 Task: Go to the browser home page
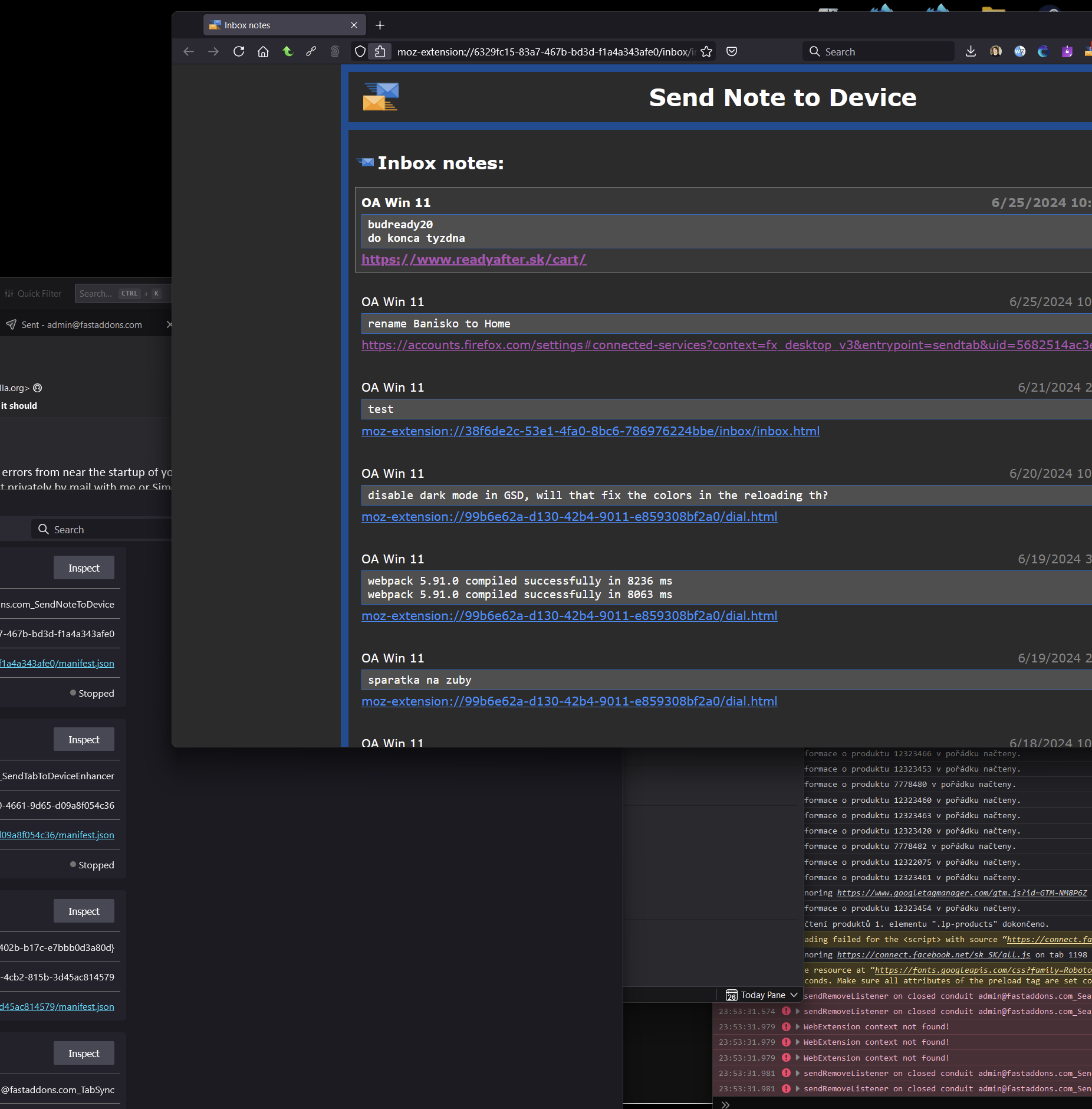pyautogui.click(x=263, y=52)
